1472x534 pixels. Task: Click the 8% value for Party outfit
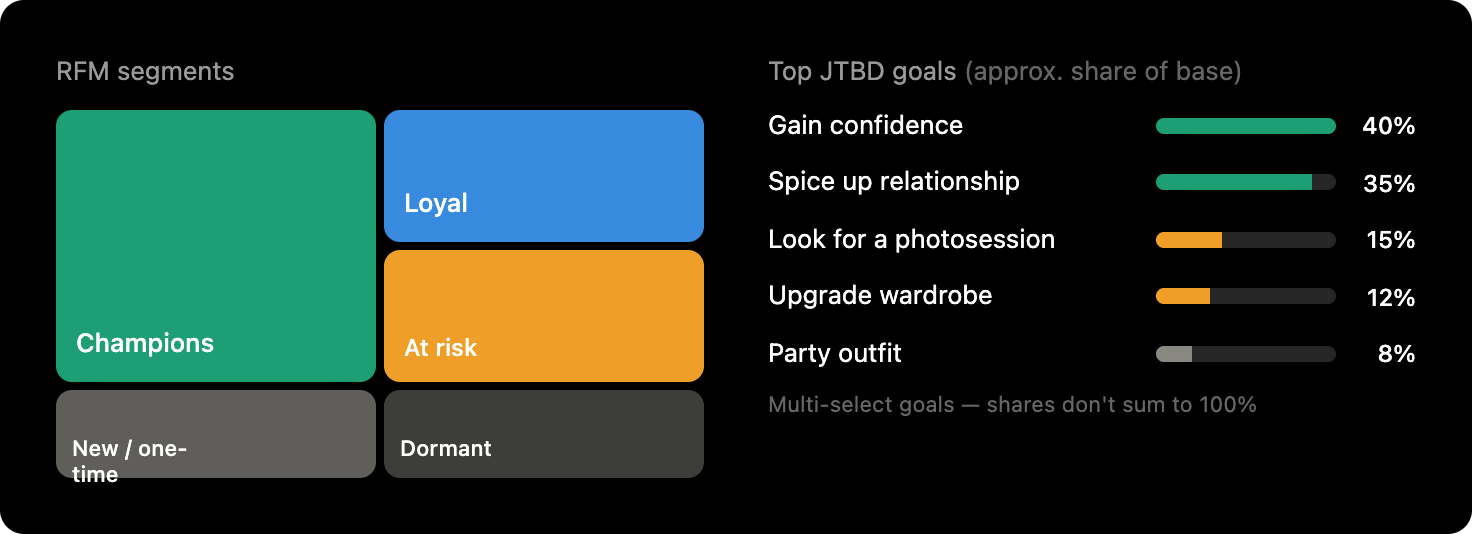[x=1396, y=354]
